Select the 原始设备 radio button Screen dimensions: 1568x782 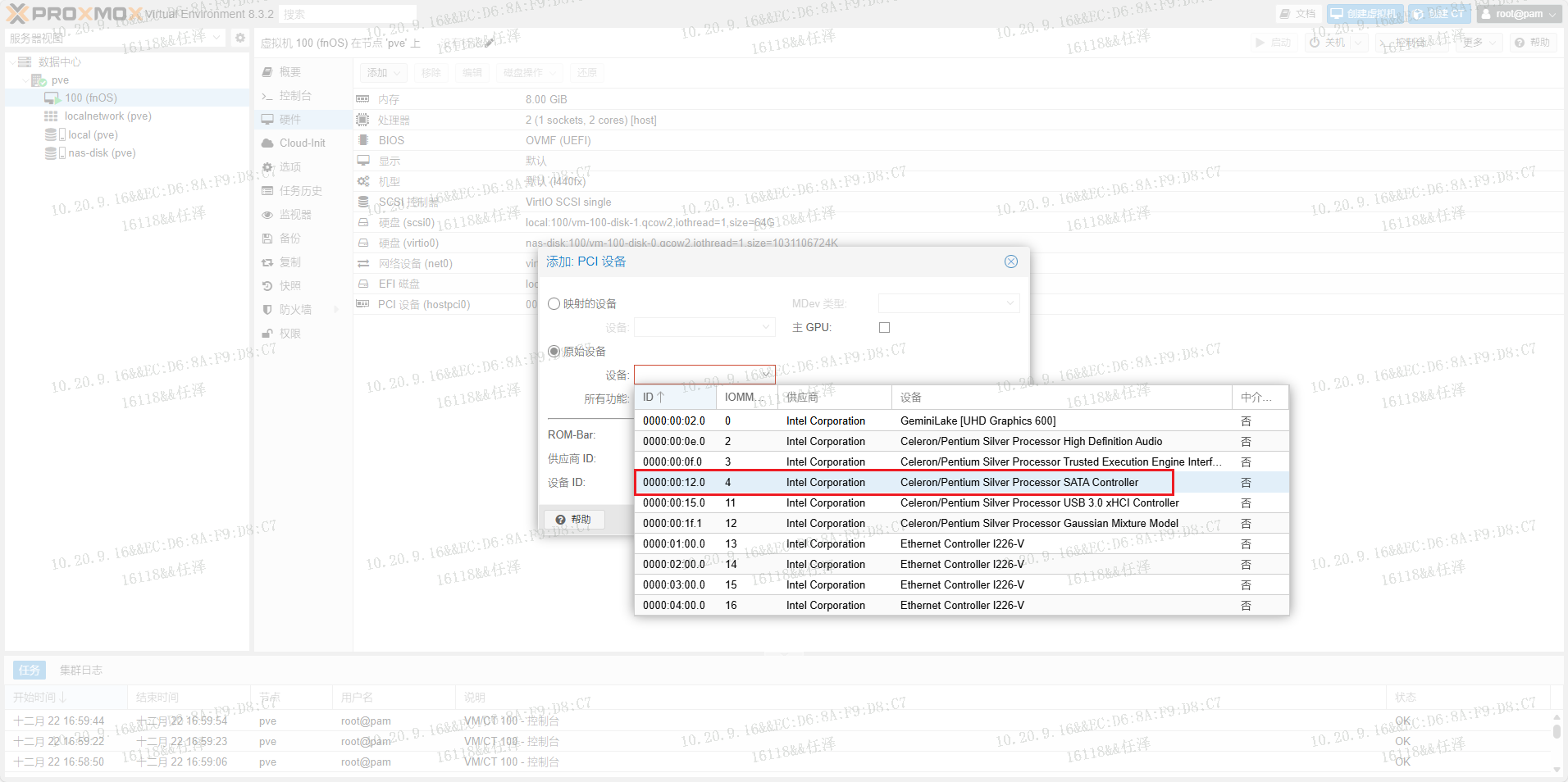[x=554, y=352]
